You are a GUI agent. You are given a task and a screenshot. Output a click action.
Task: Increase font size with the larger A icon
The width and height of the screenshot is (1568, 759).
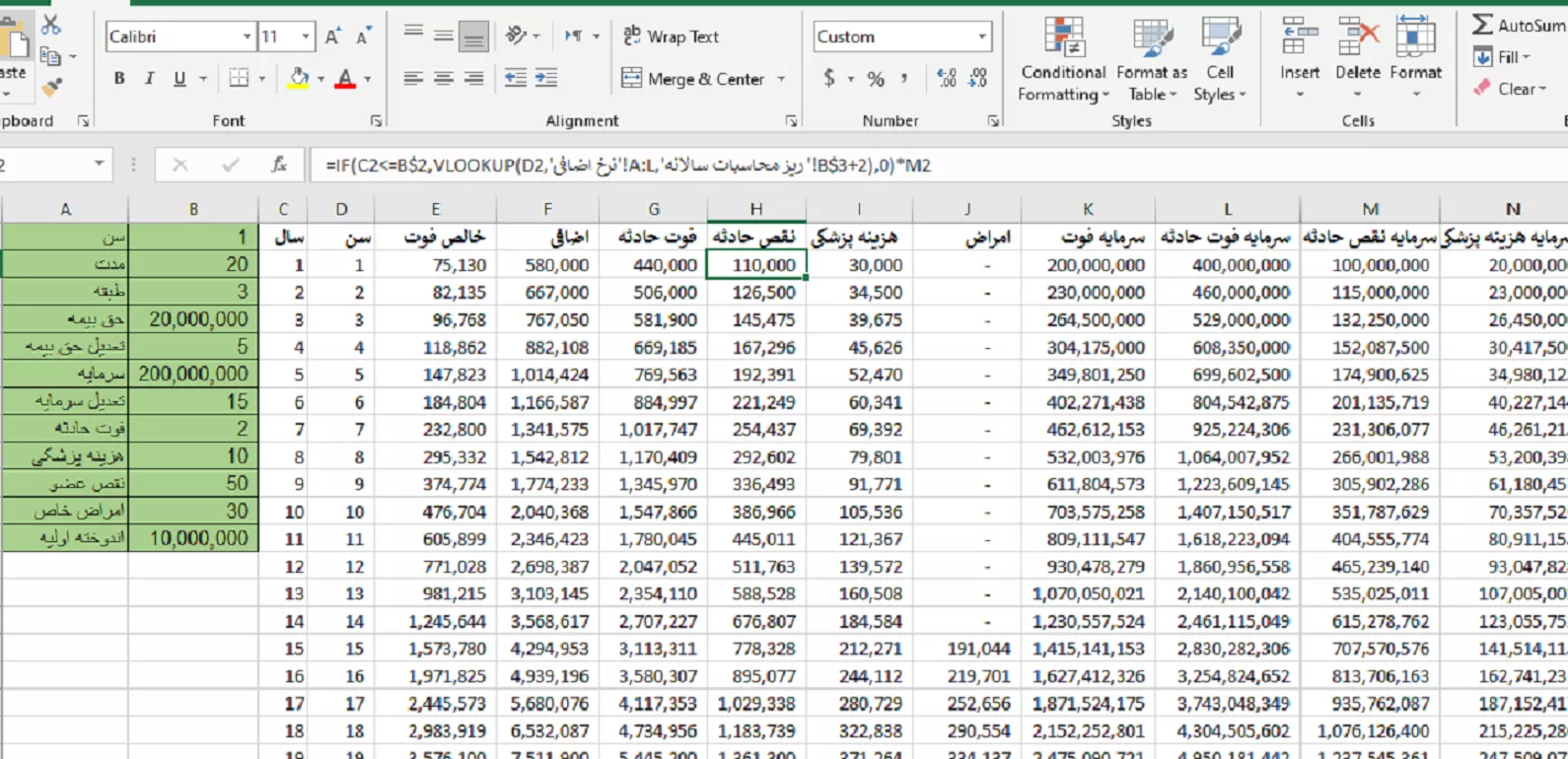pyautogui.click(x=333, y=36)
